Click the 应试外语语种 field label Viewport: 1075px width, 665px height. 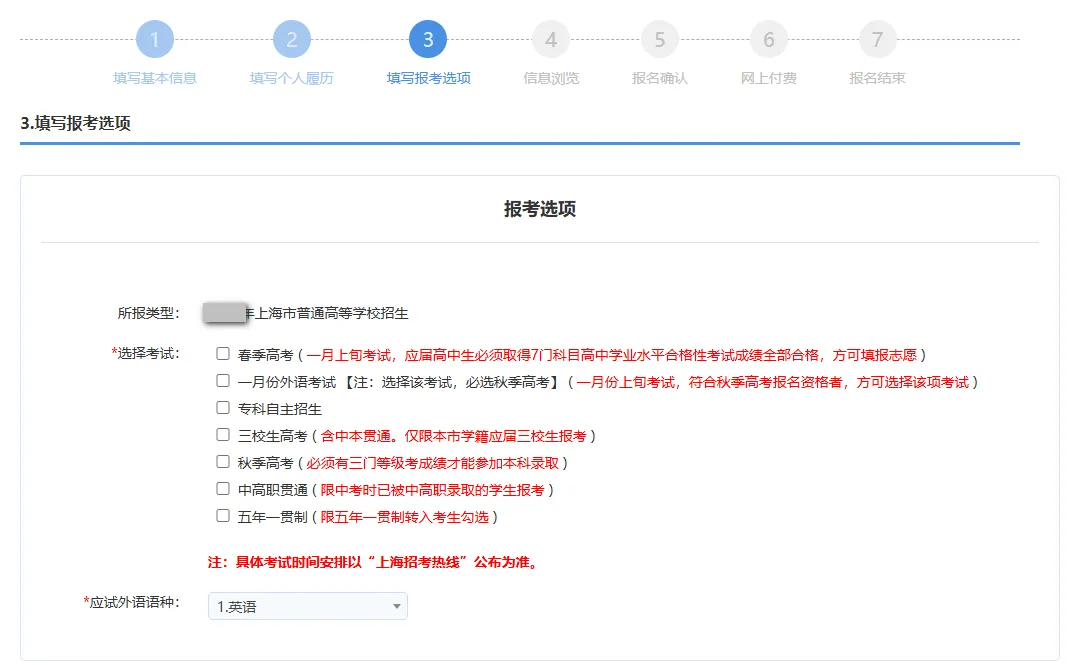coord(132,603)
